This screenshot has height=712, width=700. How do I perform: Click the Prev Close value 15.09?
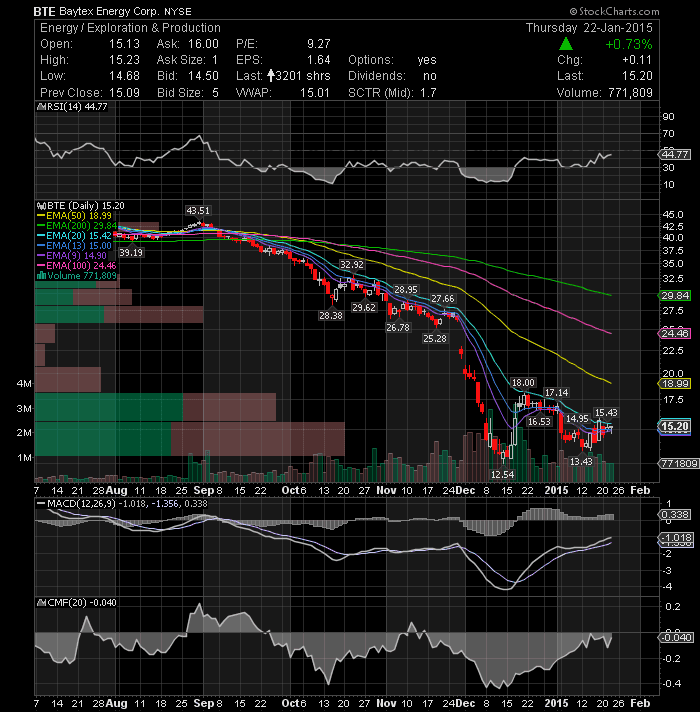coord(124,93)
